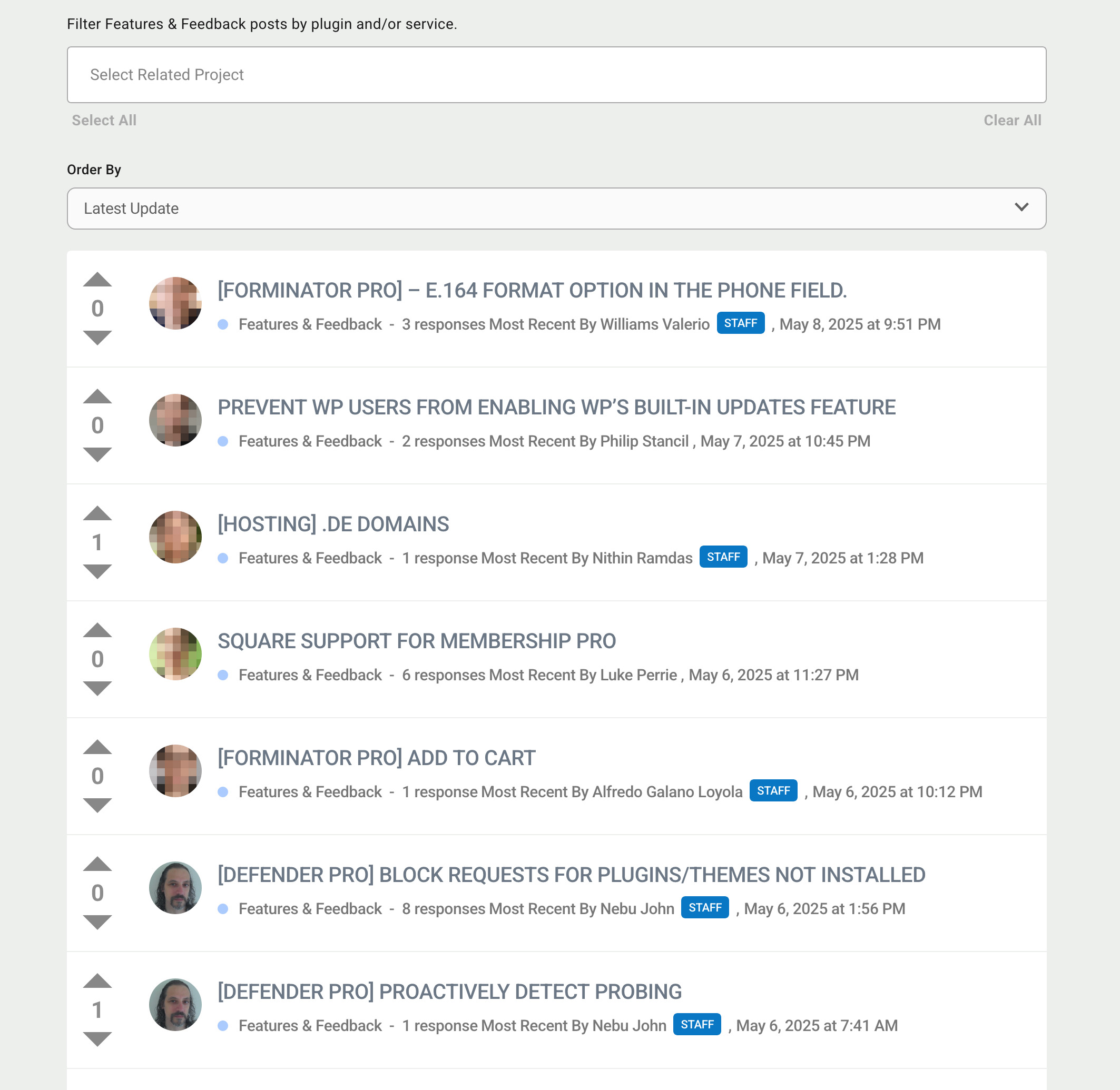This screenshot has height=1090, width=1120.
Task: Open author avatar on Prevent WP Users post
Action: pyautogui.click(x=175, y=420)
